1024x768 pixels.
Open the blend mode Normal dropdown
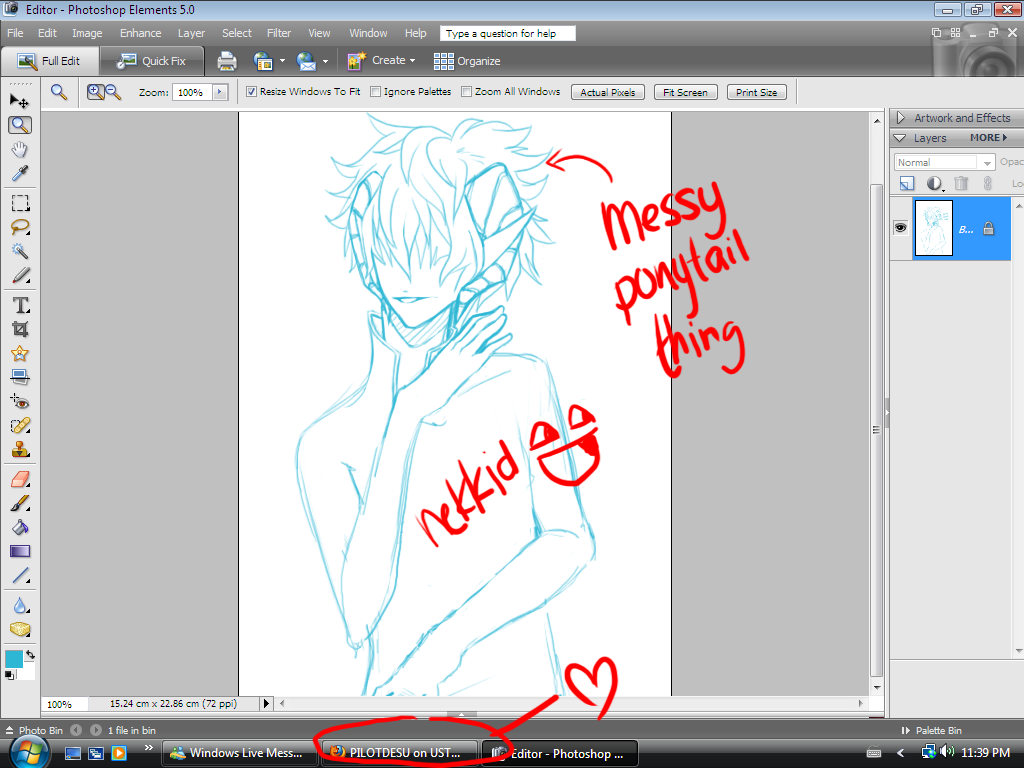(944, 162)
